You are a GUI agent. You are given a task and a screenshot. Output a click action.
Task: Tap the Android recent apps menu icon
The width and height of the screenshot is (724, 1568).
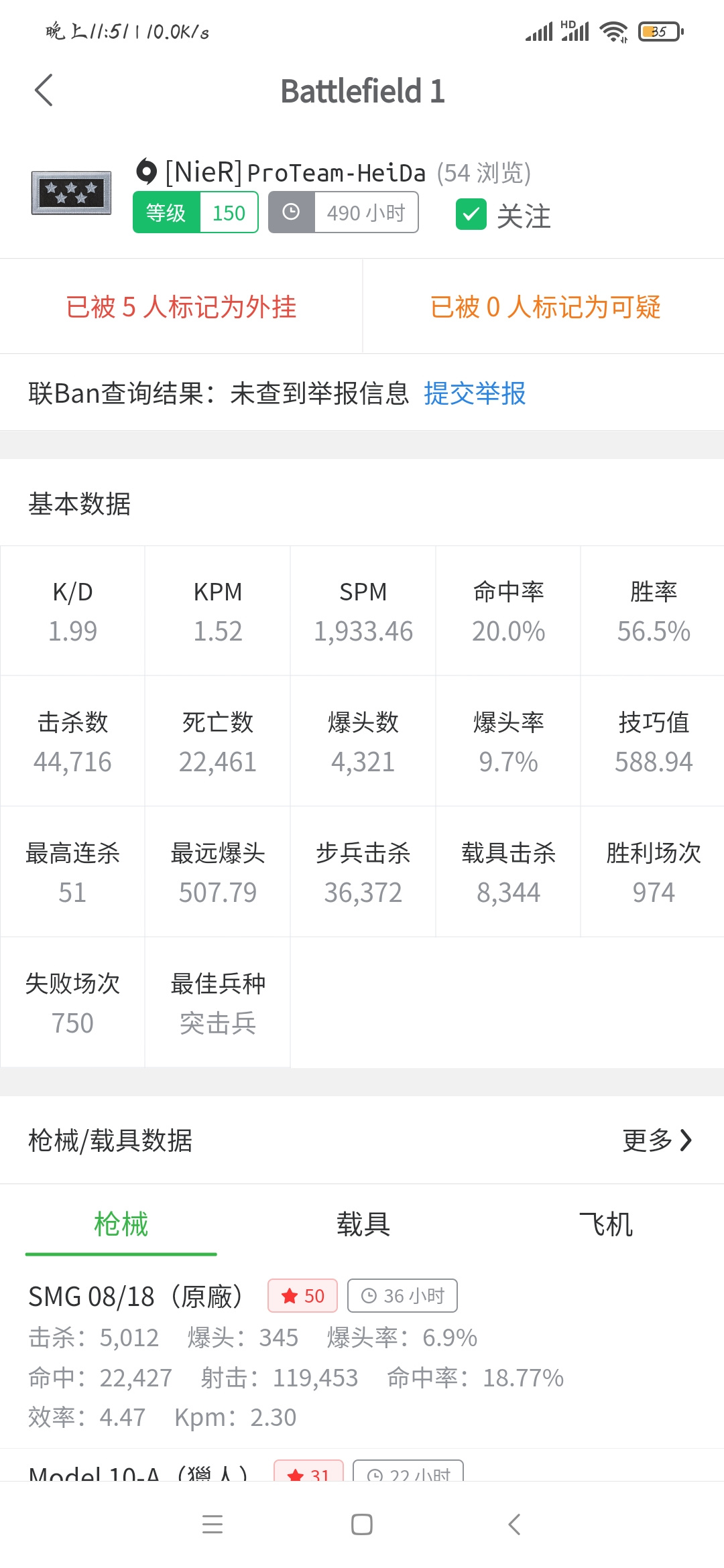click(213, 1524)
